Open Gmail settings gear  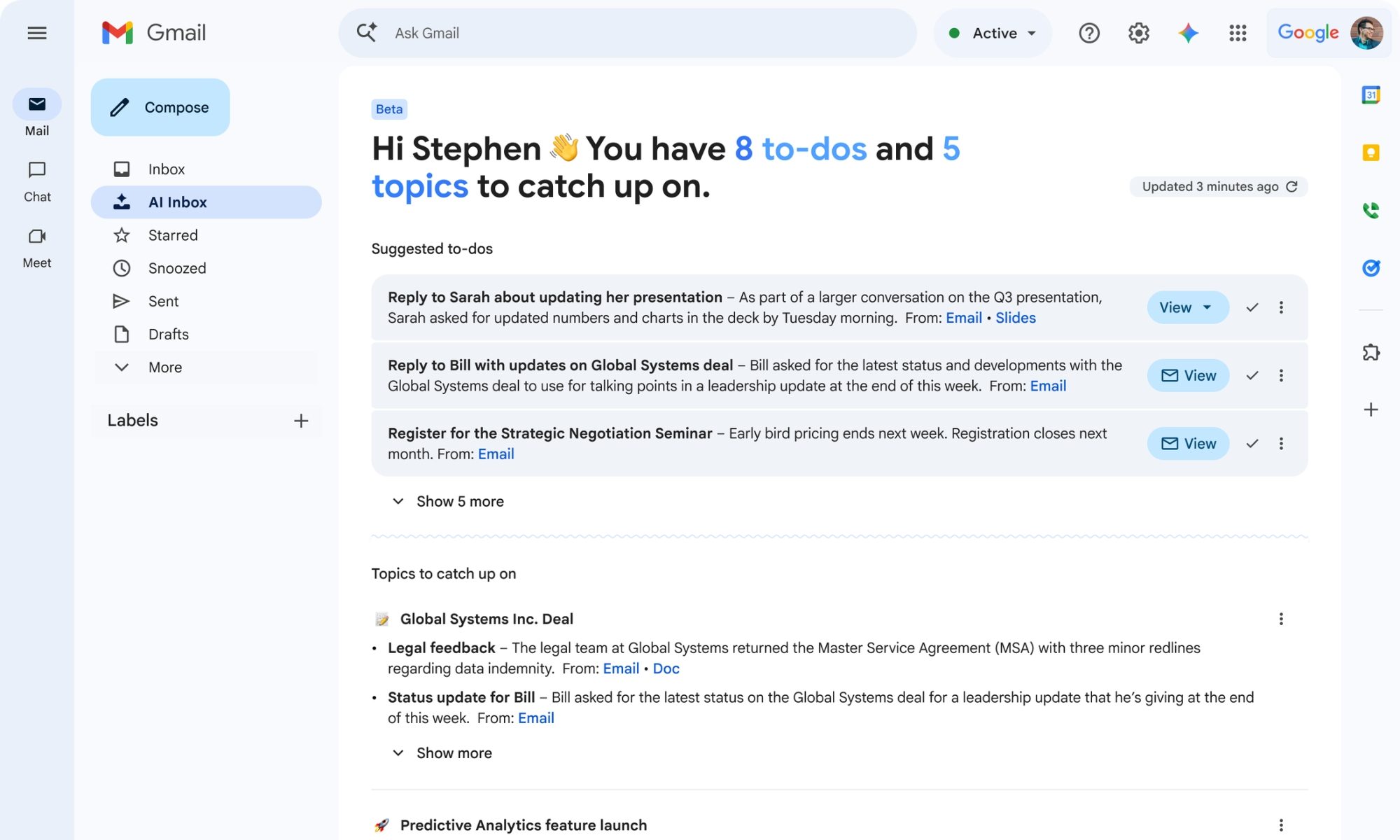(1139, 33)
